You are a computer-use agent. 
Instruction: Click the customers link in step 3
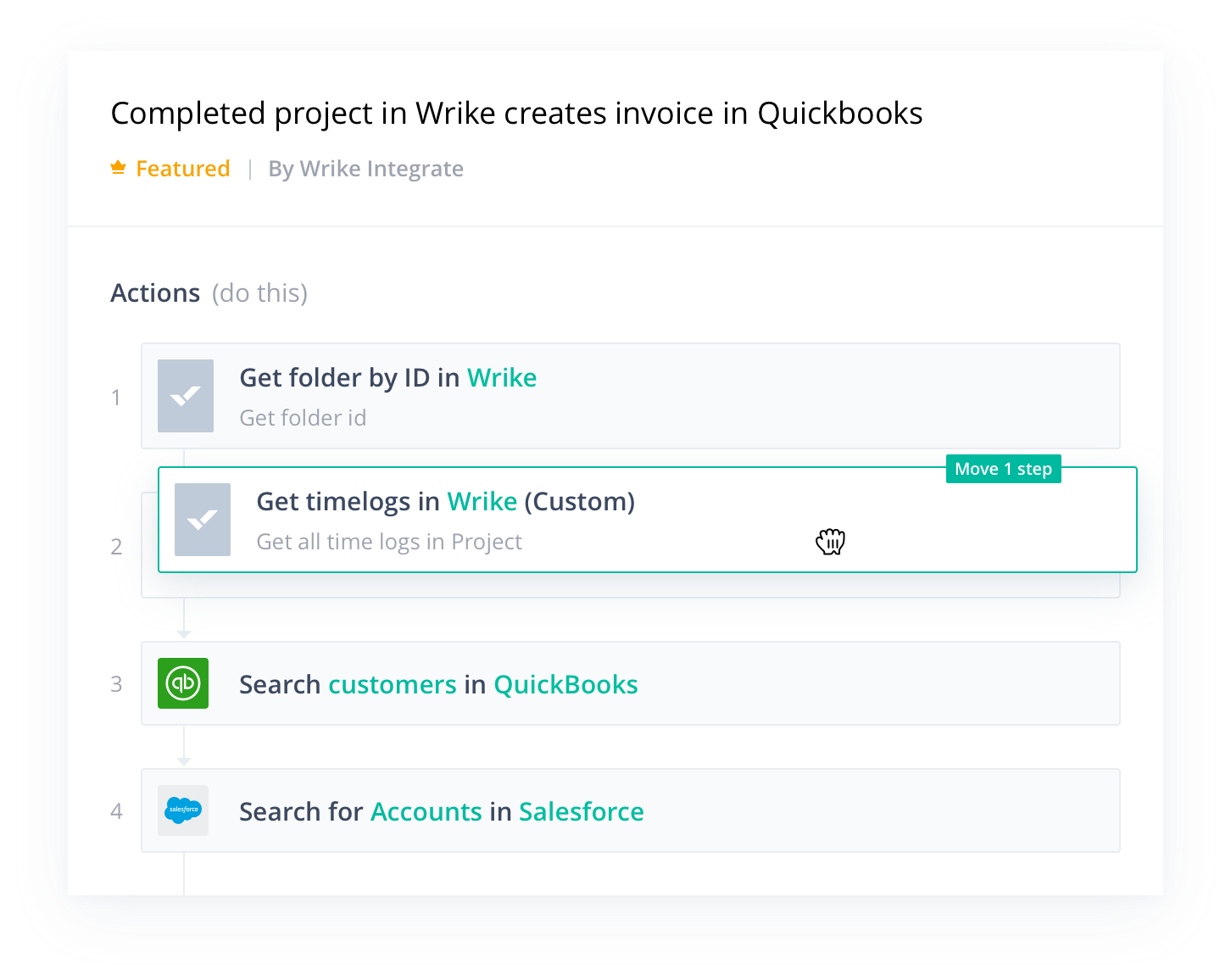point(393,685)
